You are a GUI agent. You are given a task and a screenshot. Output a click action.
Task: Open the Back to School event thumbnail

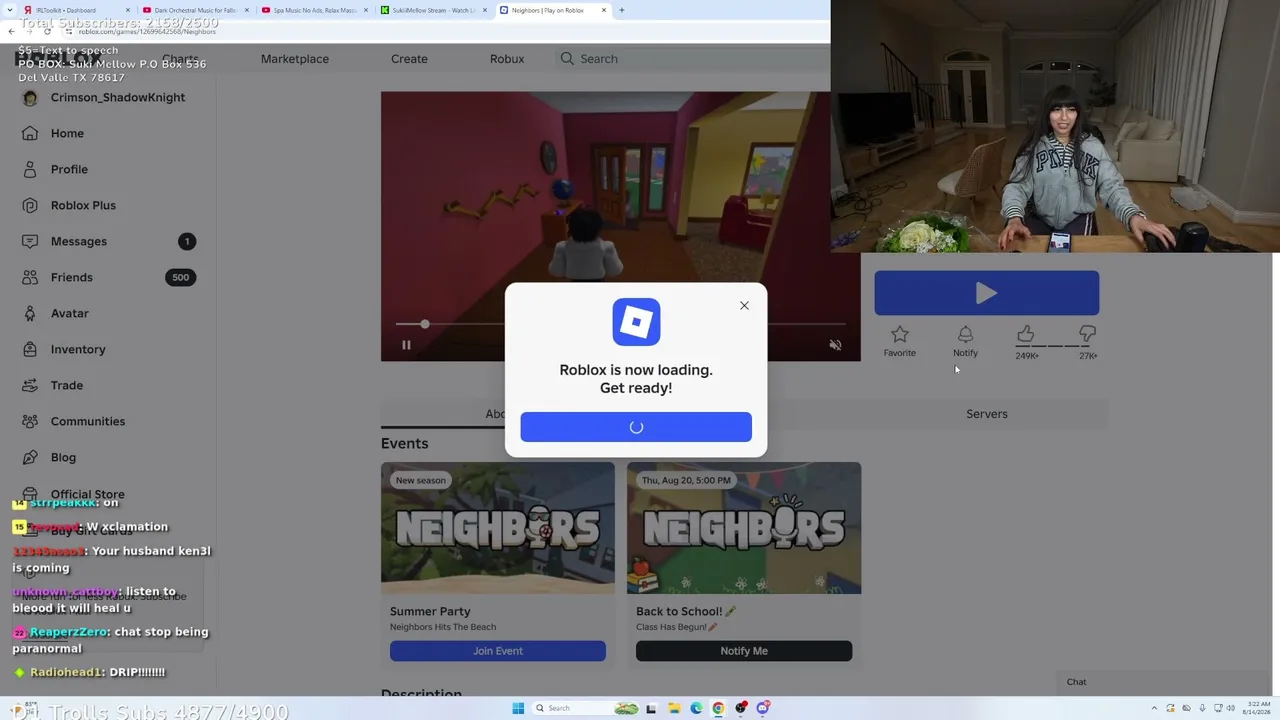pos(744,528)
